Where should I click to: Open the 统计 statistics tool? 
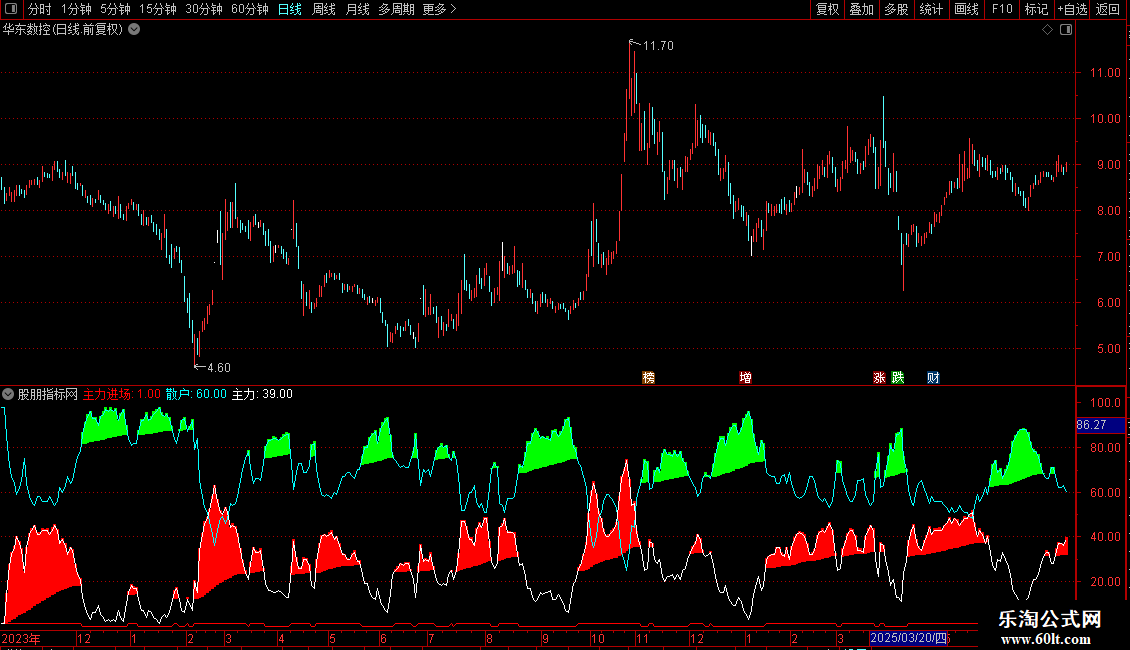point(931,9)
